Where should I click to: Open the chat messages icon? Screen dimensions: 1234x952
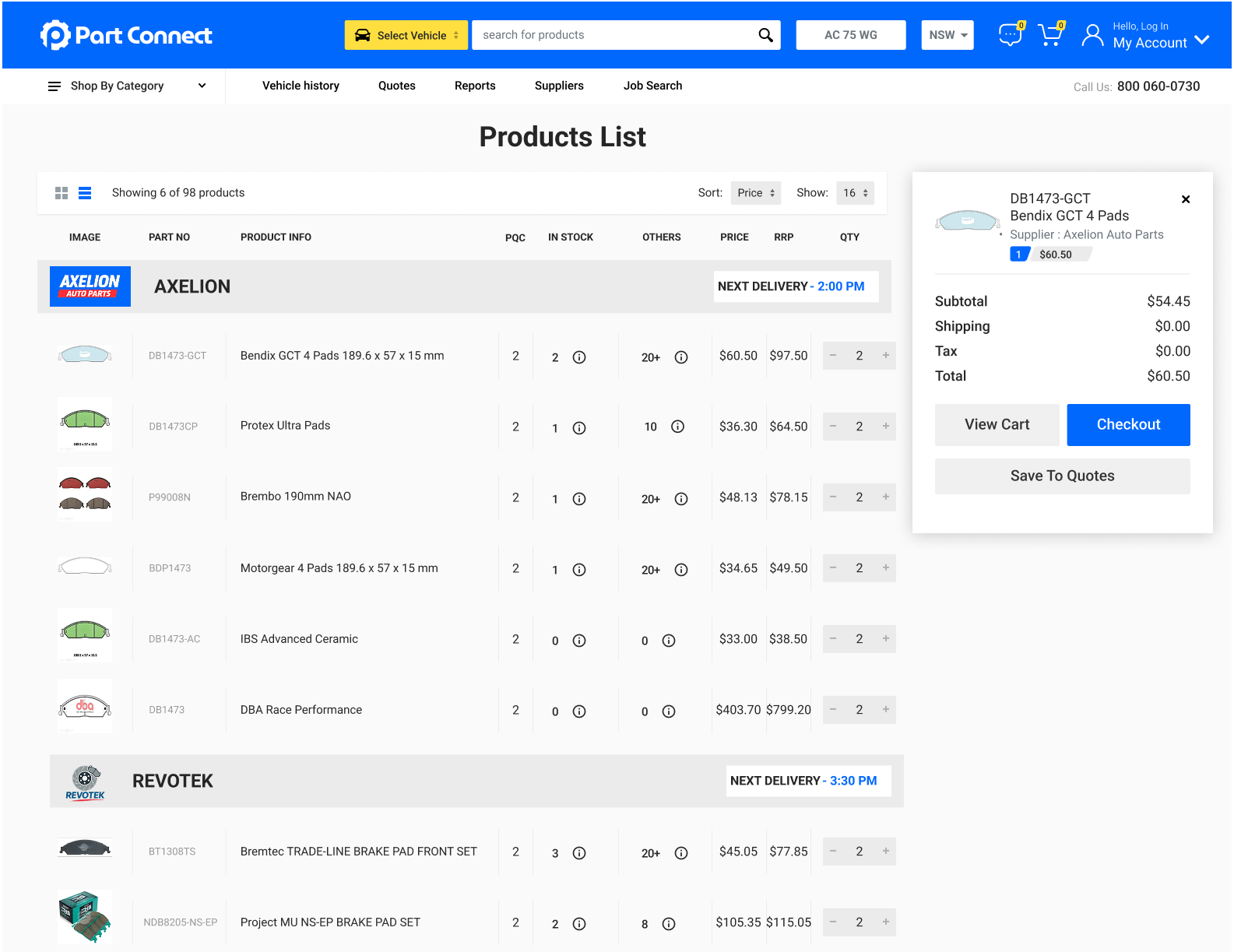tap(1011, 35)
